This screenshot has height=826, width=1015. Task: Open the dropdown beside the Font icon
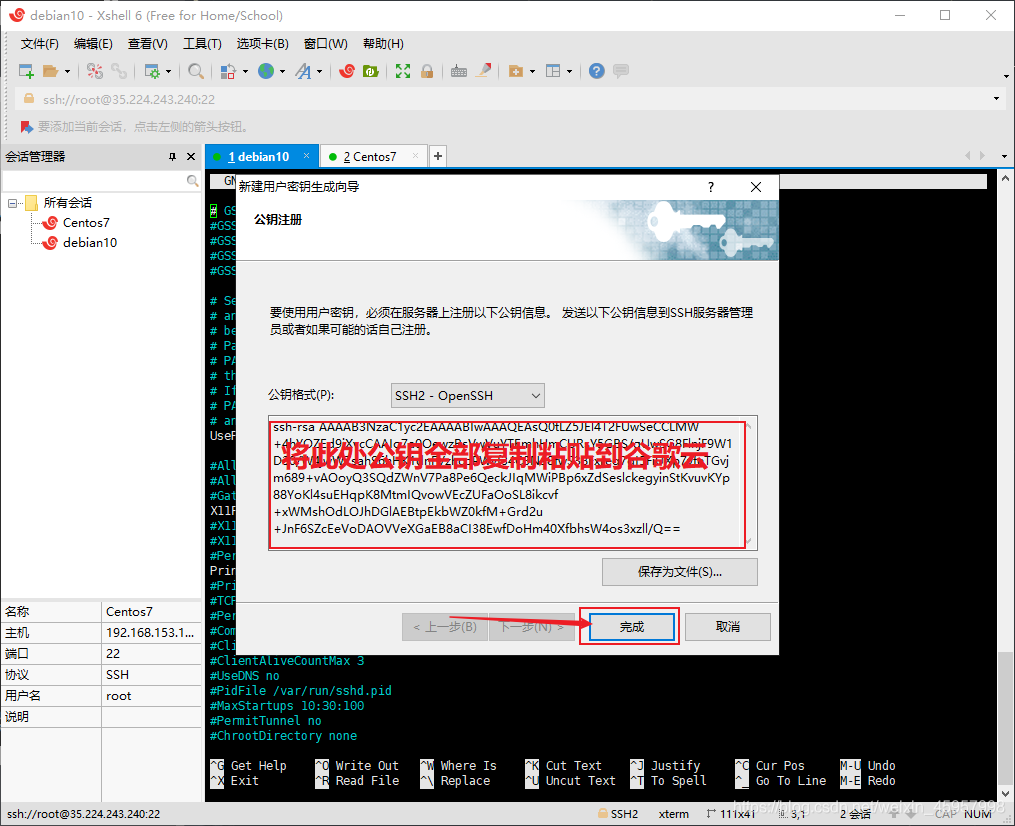pos(319,72)
